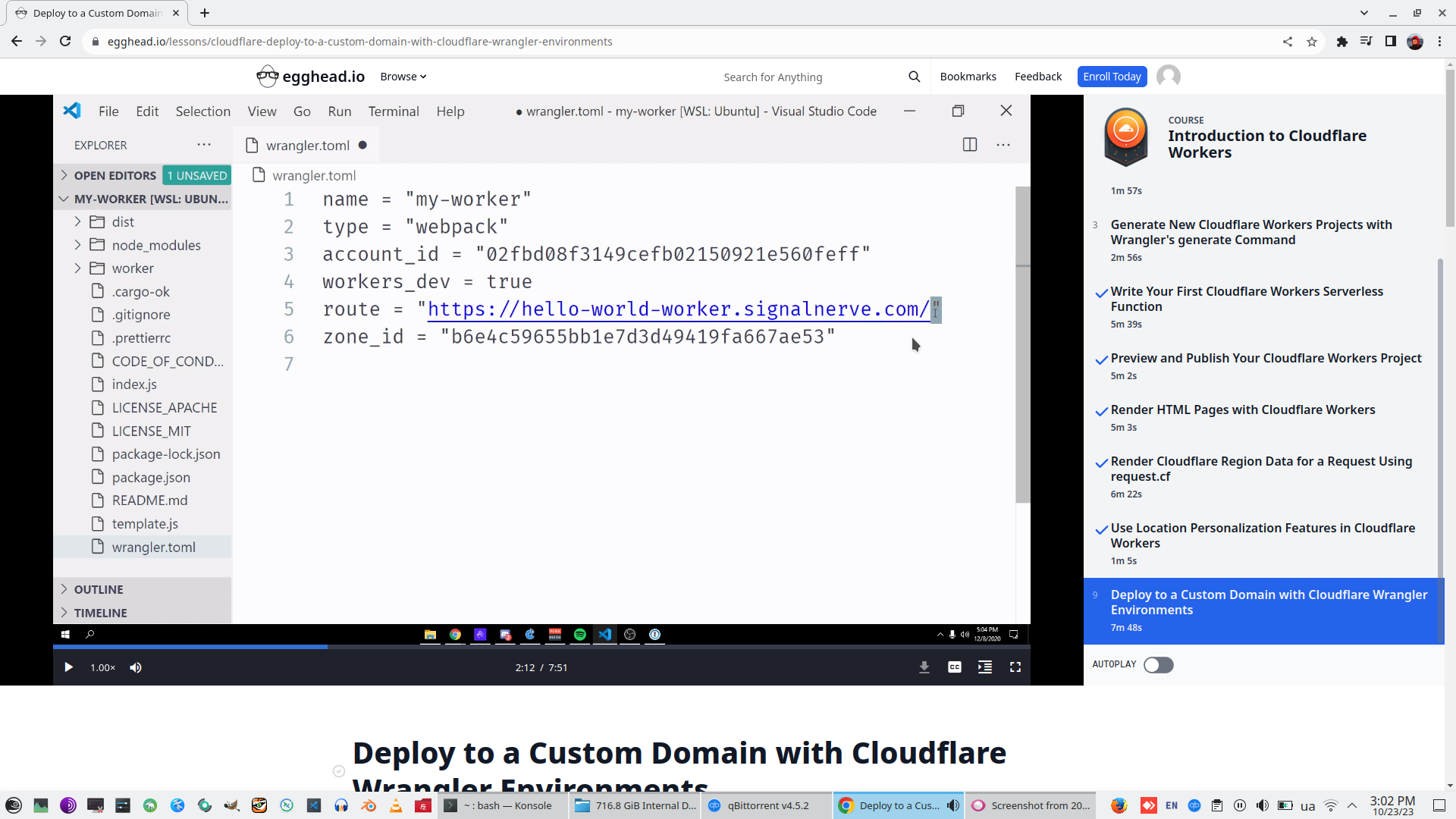Seek using the video progress bar

(531, 647)
